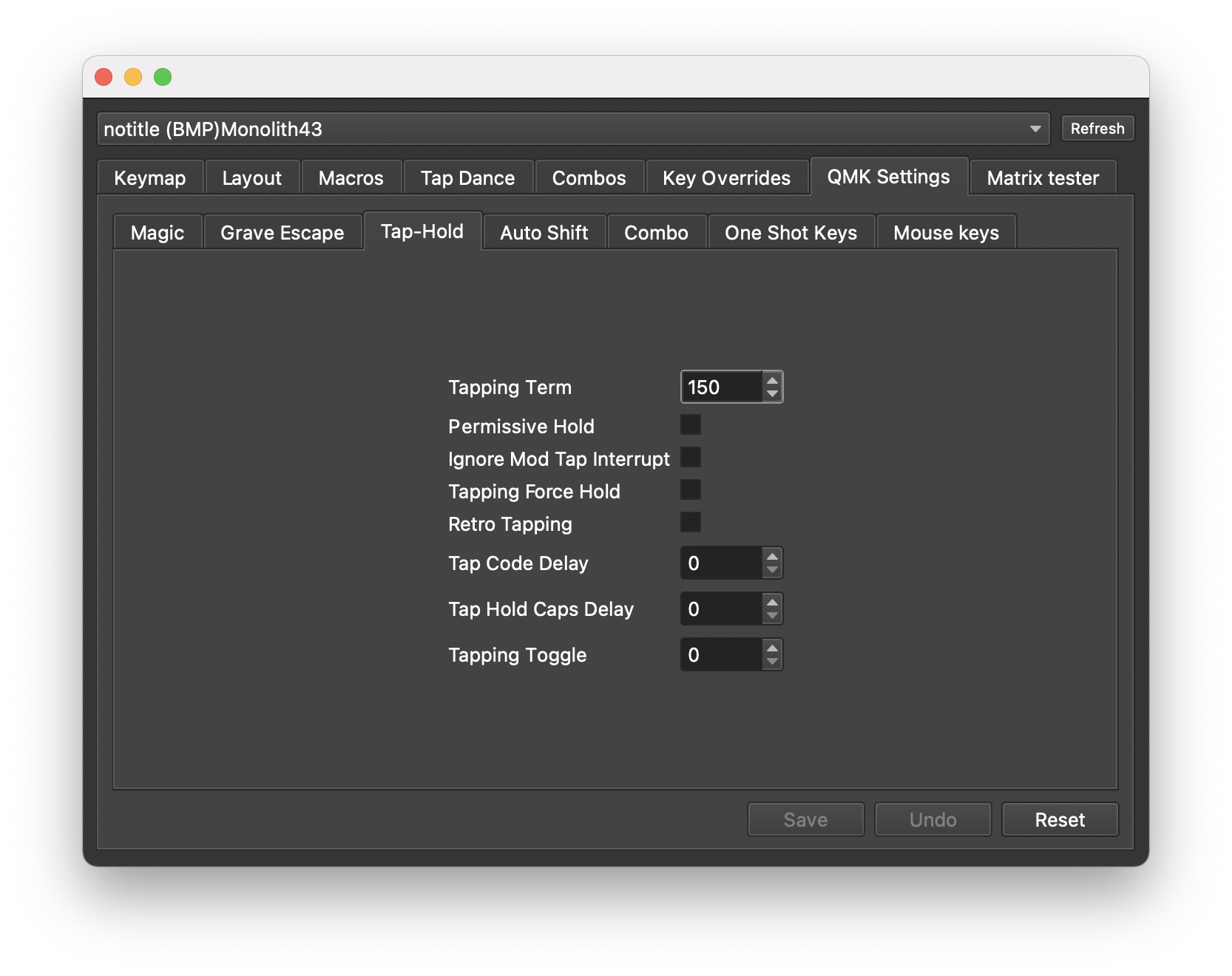Increase the Tapping Toggle value
Viewport: 1232px width, 976px height.
773,648
